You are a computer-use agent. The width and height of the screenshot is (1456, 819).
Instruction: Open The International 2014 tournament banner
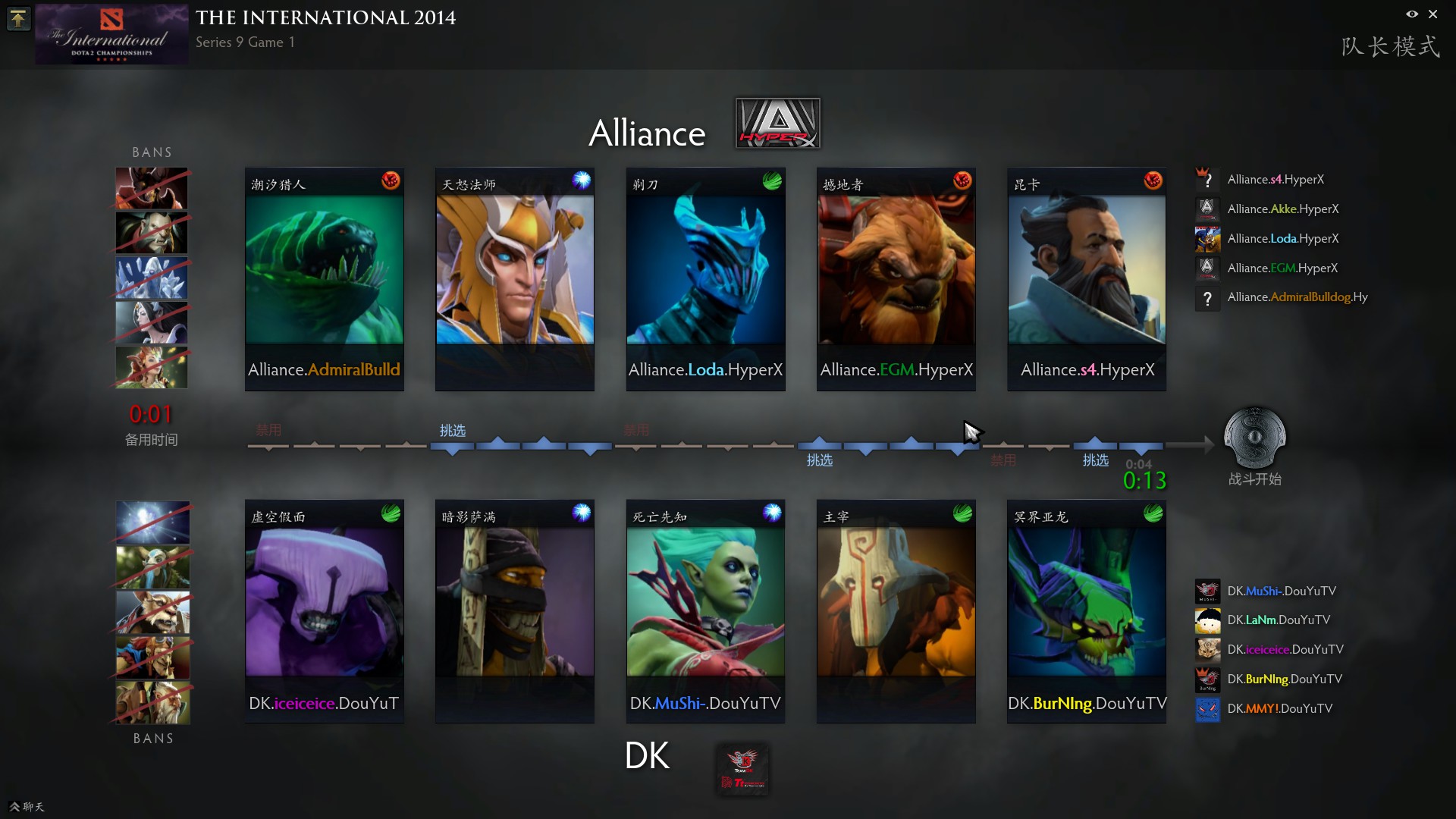(x=111, y=34)
